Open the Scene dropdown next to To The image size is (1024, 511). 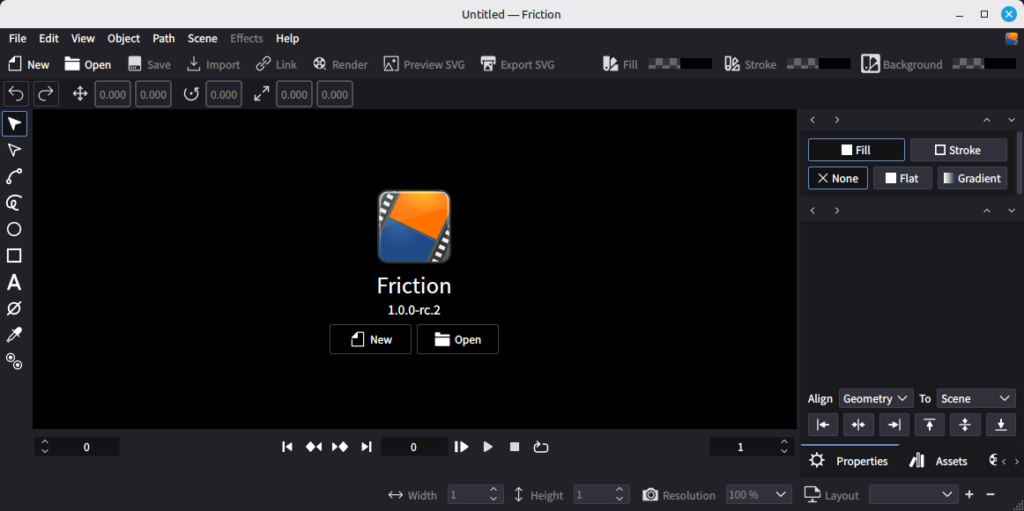975,398
